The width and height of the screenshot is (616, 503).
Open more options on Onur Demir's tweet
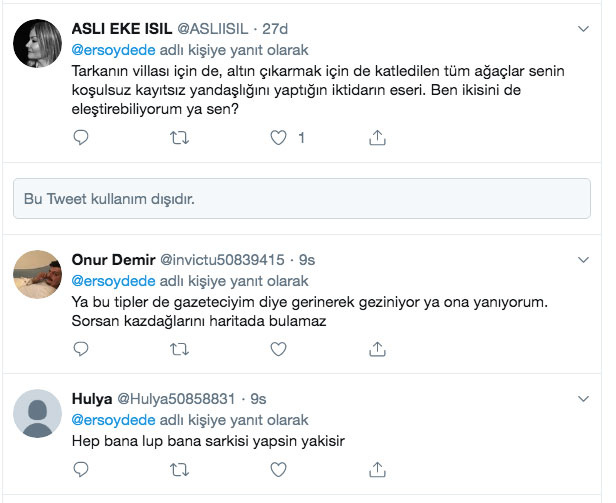[x=585, y=259]
